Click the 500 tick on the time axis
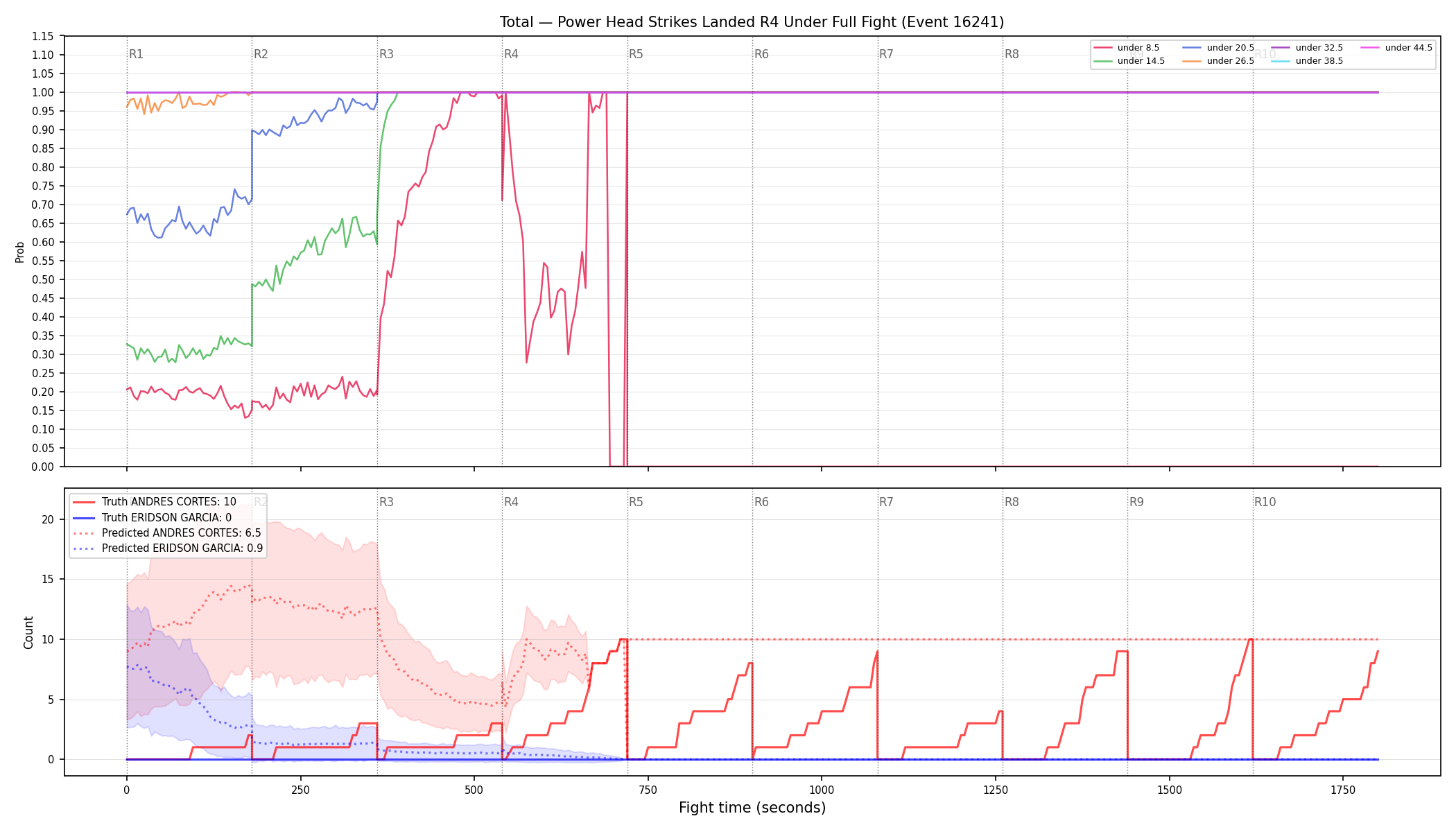The width and height of the screenshot is (1456, 832). [x=474, y=790]
